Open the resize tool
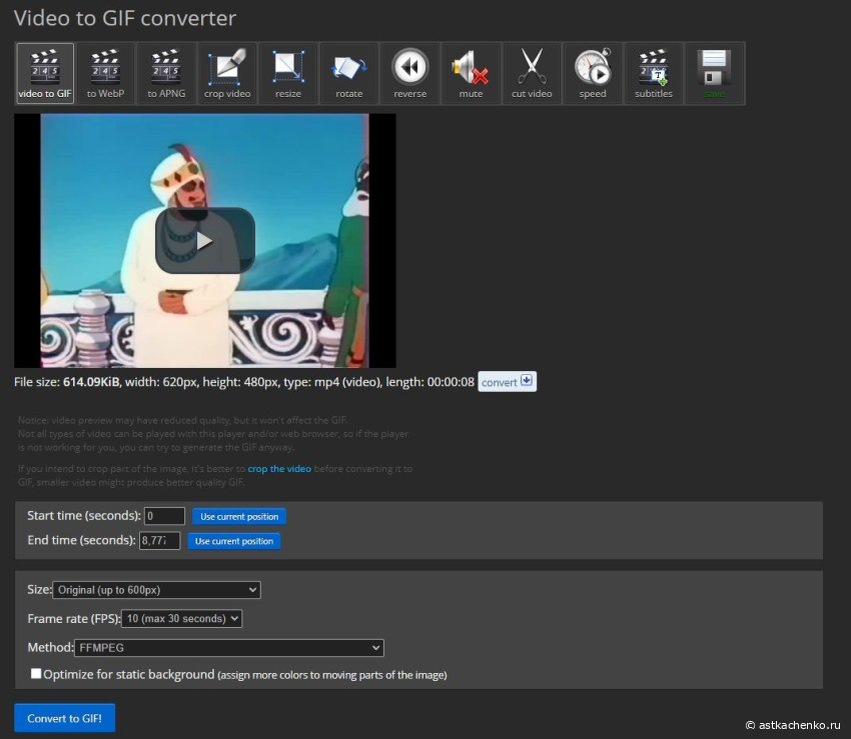 click(288, 73)
